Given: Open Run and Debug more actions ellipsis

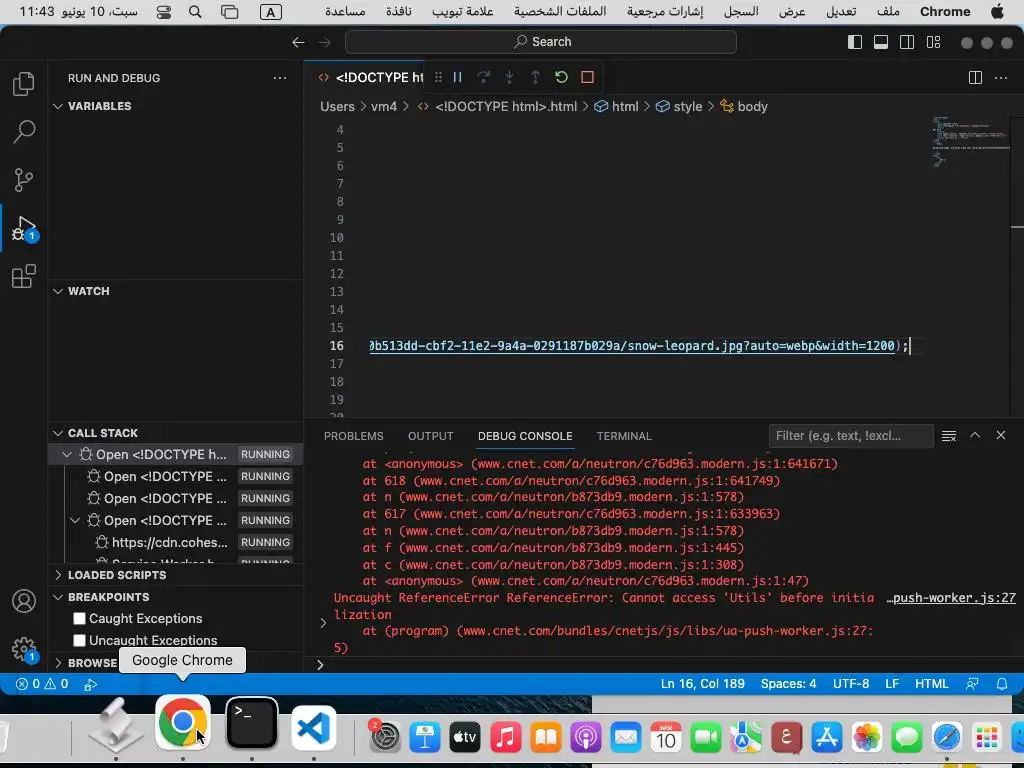Looking at the screenshot, I should click(280, 78).
